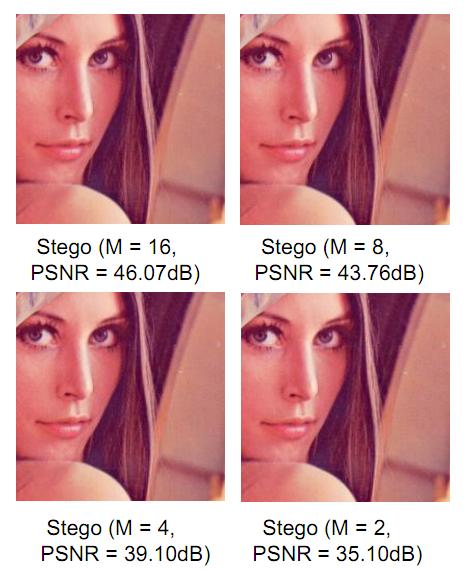Click the nose in the M = 2 image
The width and height of the screenshot is (469, 570).
click(302, 384)
